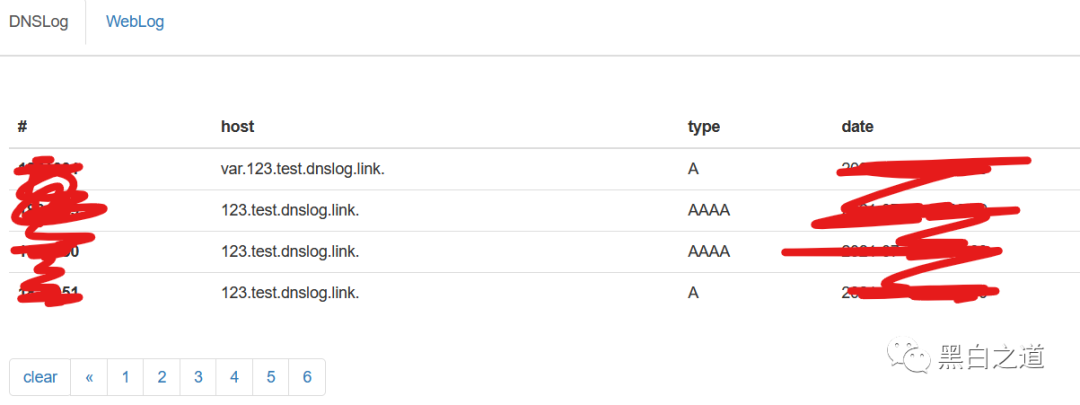Open the WebLog tab
The image size is (1080, 405).
pyautogui.click(x=135, y=22)
